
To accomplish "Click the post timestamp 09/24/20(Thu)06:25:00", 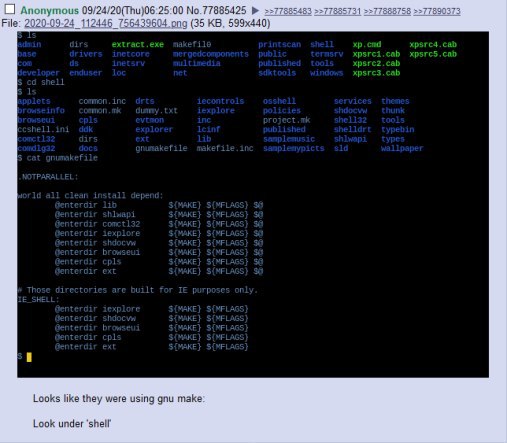I will coord(133,11).
